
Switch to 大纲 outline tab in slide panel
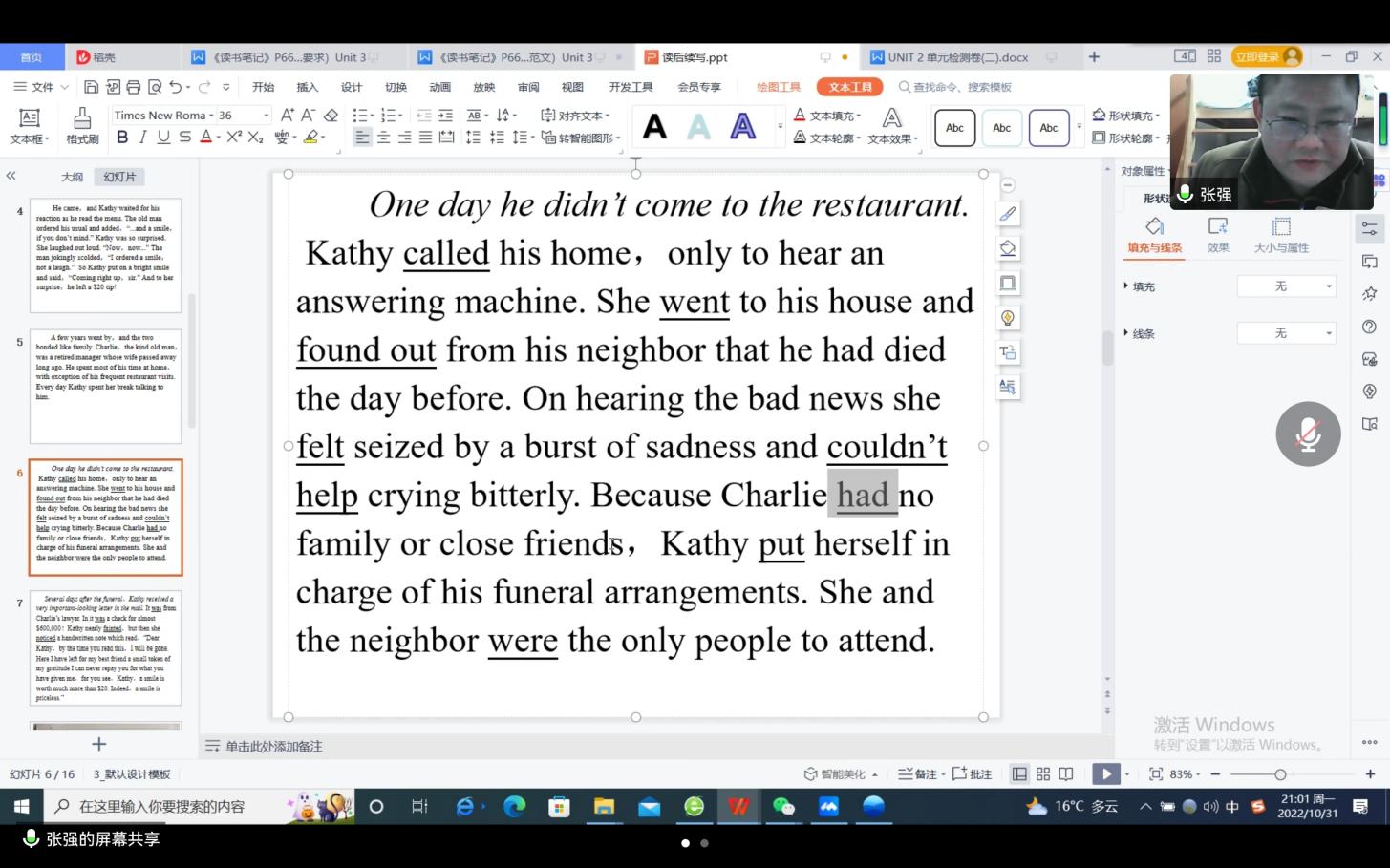click(73, 177)
